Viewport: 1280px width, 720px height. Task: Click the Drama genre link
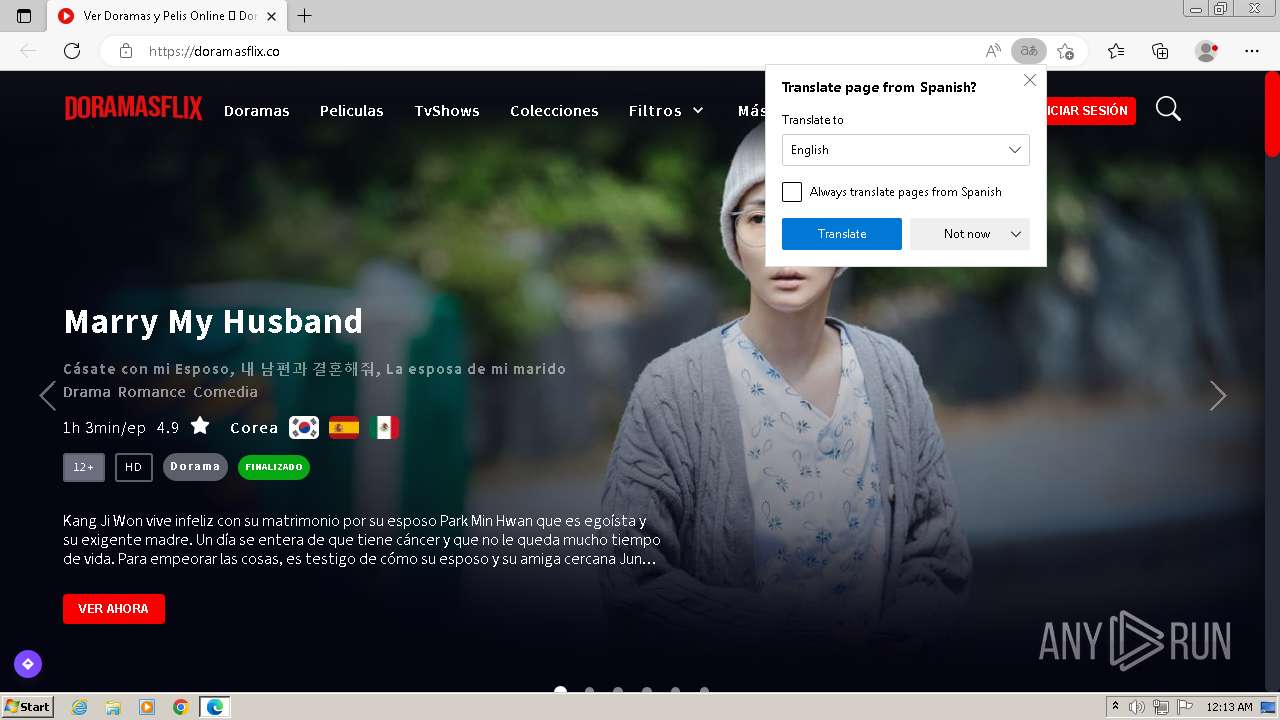tap(86, 392)
